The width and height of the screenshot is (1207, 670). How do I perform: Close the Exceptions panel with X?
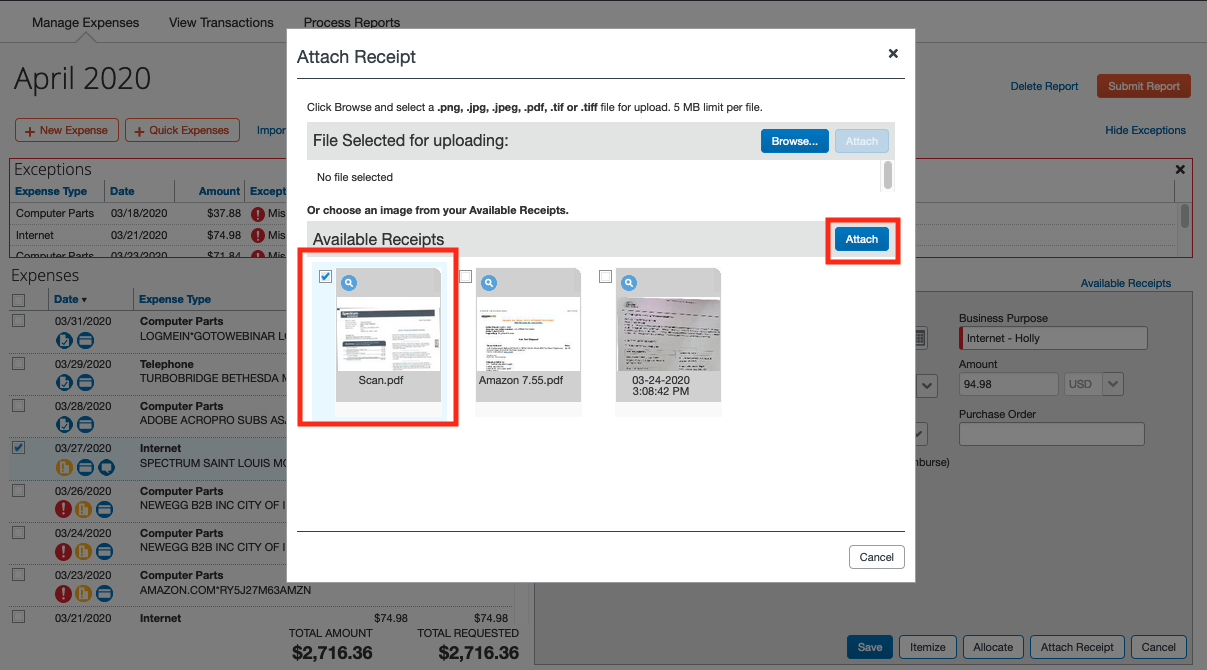(1180, 170)
